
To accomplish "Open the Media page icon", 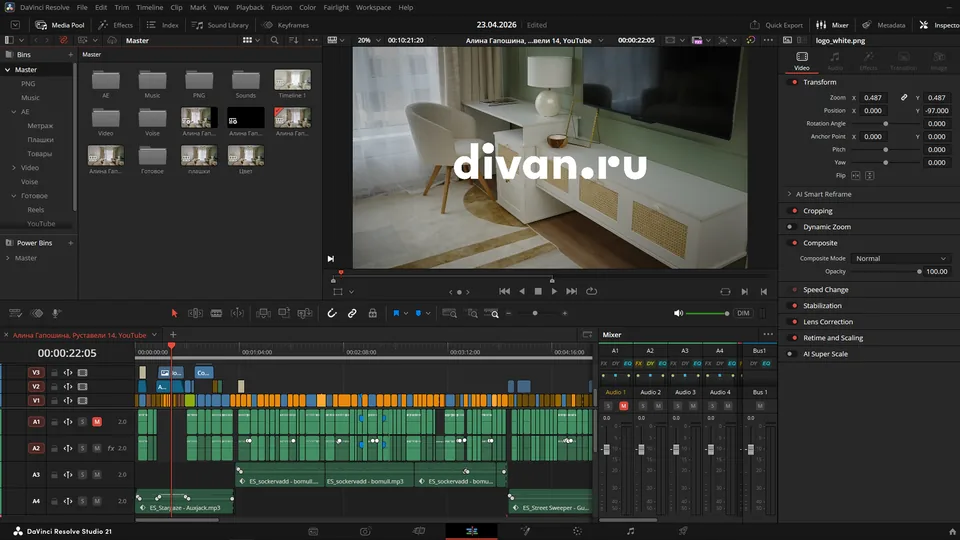I will pyautogui.click(x=313, y=531).
